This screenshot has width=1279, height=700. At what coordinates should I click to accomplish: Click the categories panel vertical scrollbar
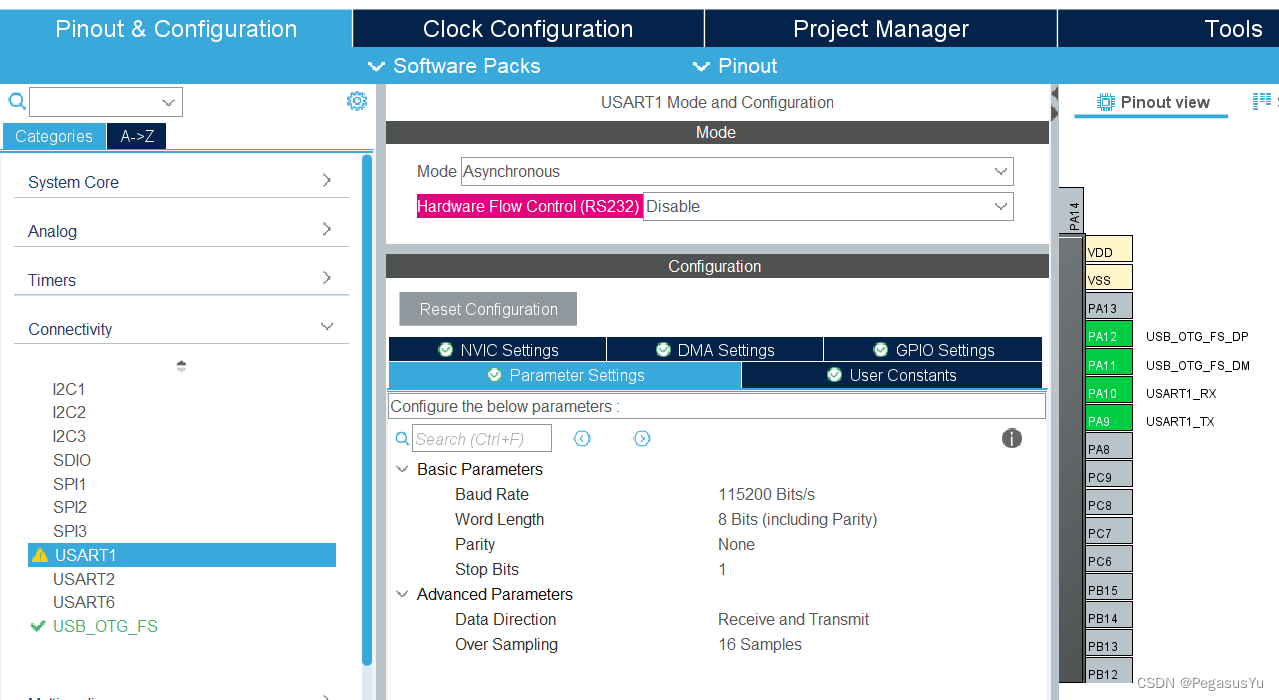click(x=367, y=400)
